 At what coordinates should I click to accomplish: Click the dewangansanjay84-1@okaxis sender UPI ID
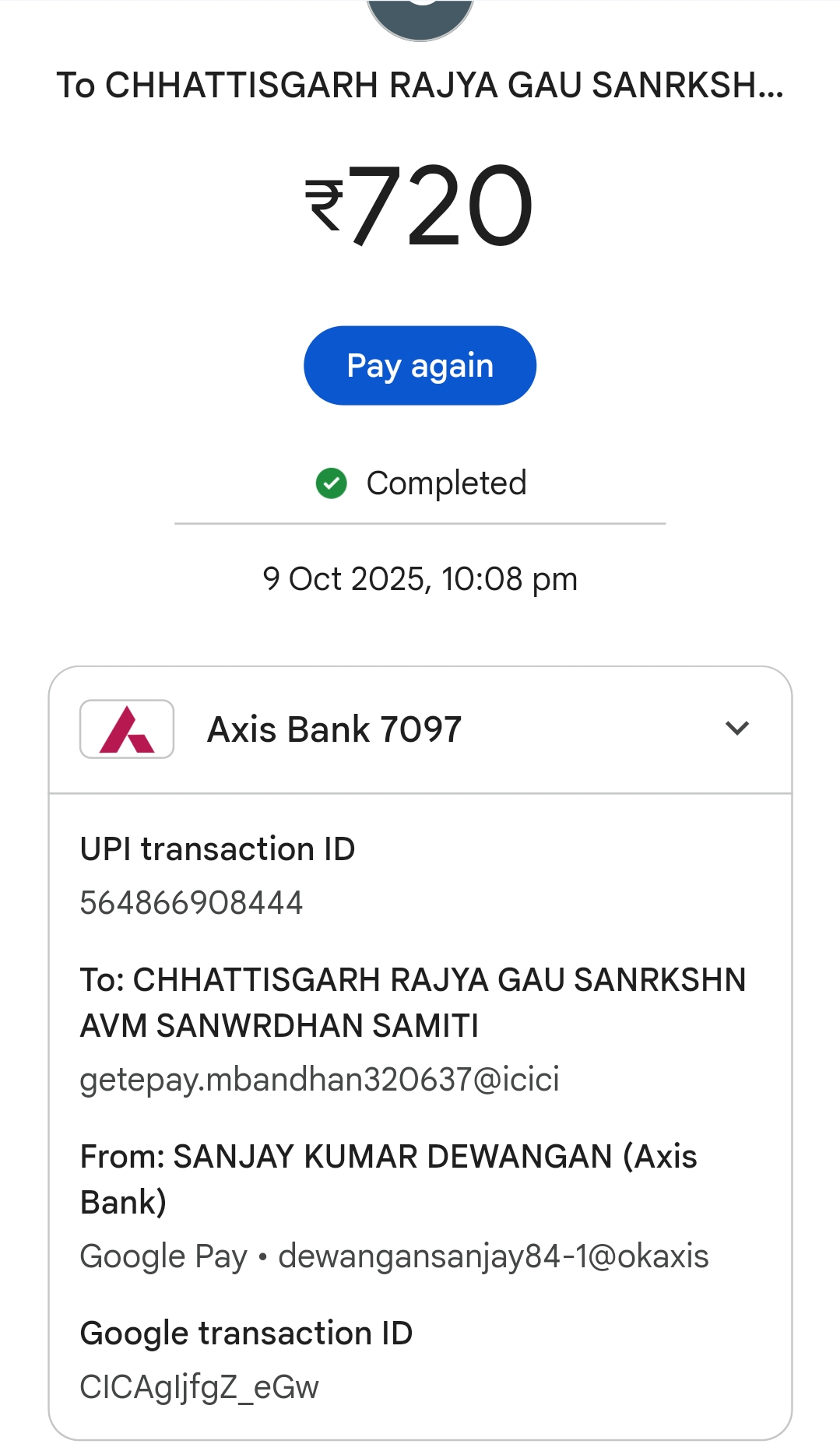click(x=494, y=1256)
